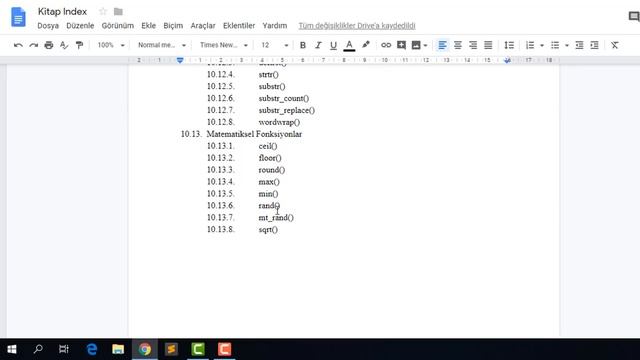Click the substr_replace() entry
The width and height of the screenshot is (640, 360).
287,110
